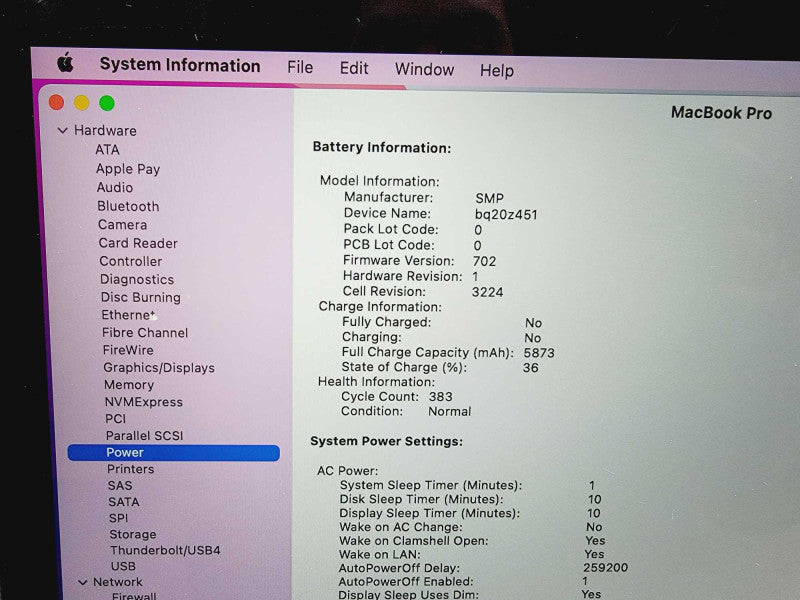The image size is (800, 600).
Task: Click the AC Power label
Action: click(348, 470)
